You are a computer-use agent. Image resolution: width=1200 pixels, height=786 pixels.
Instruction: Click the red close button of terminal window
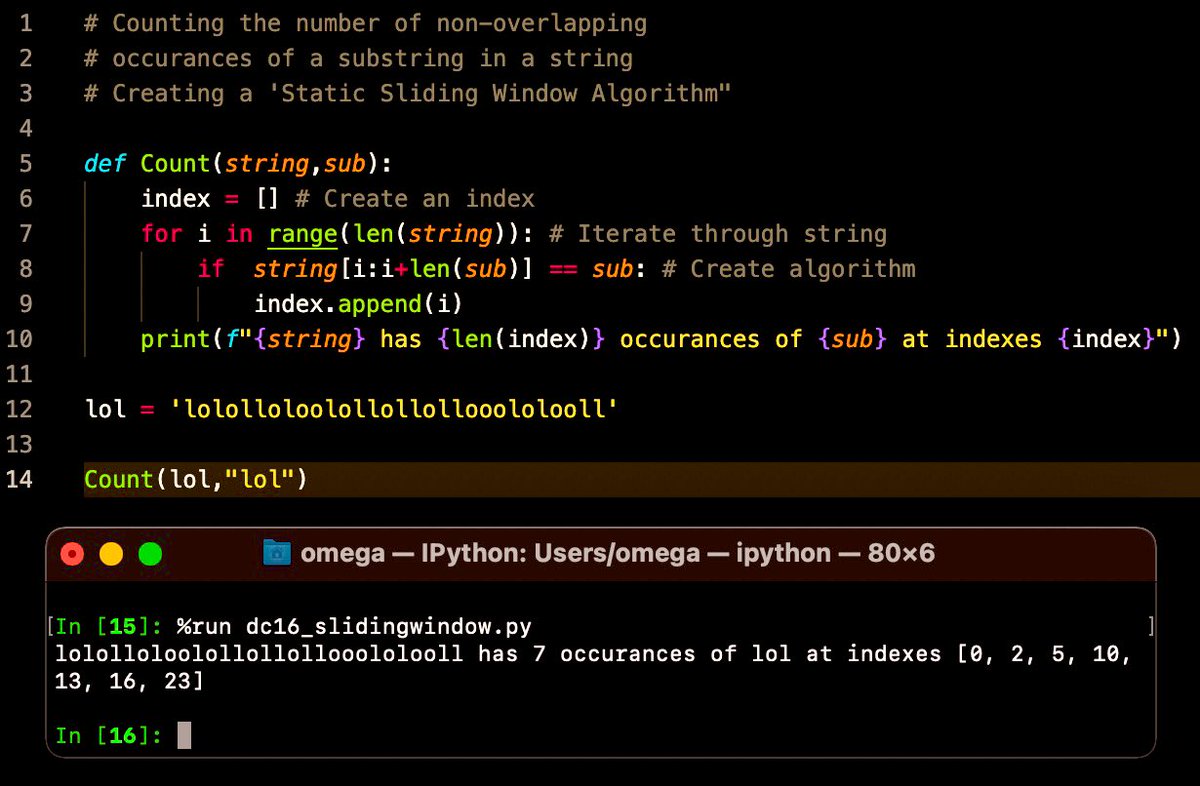click(x=73, y=554)
